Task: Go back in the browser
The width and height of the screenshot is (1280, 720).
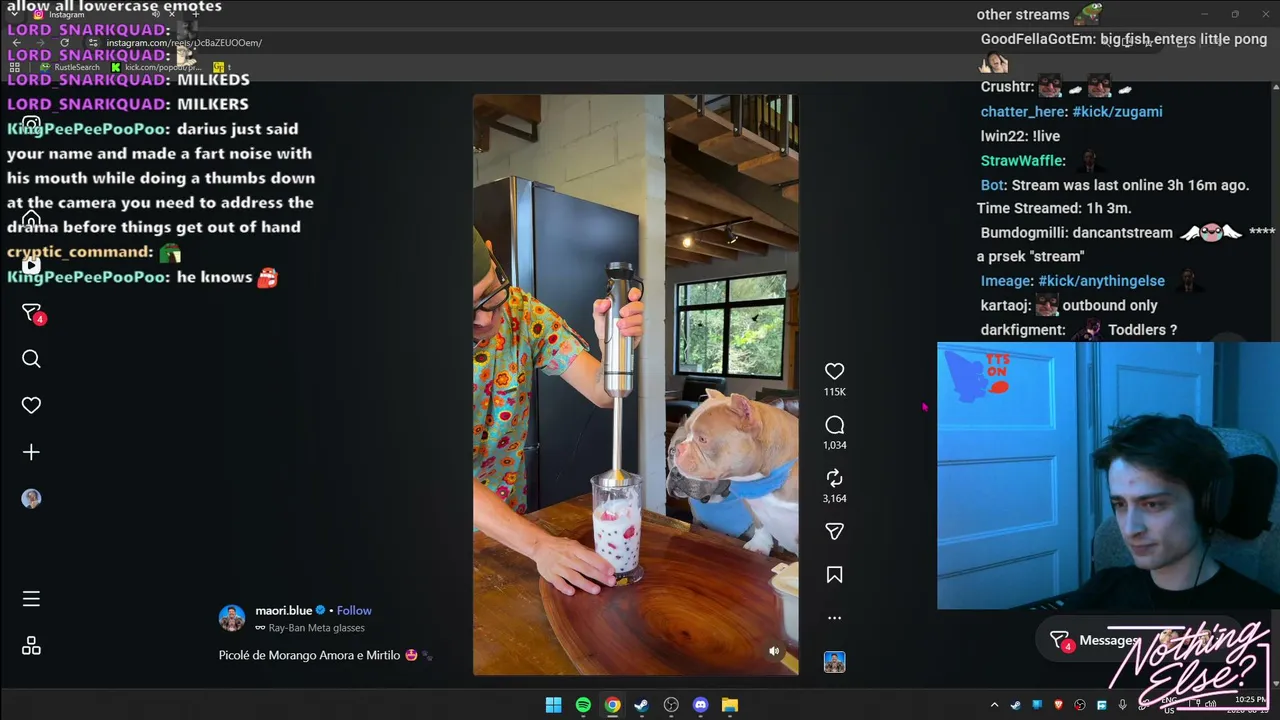Action: [x=16, y=43]
